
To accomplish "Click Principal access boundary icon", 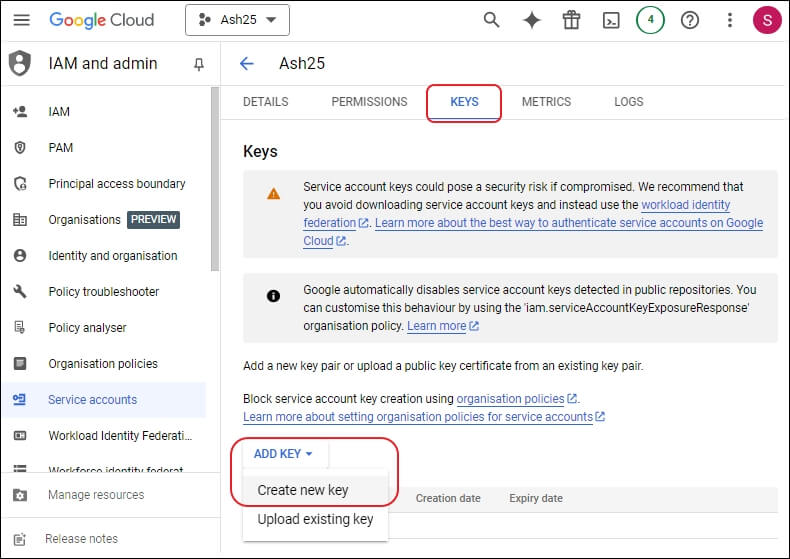I will 20,184.
